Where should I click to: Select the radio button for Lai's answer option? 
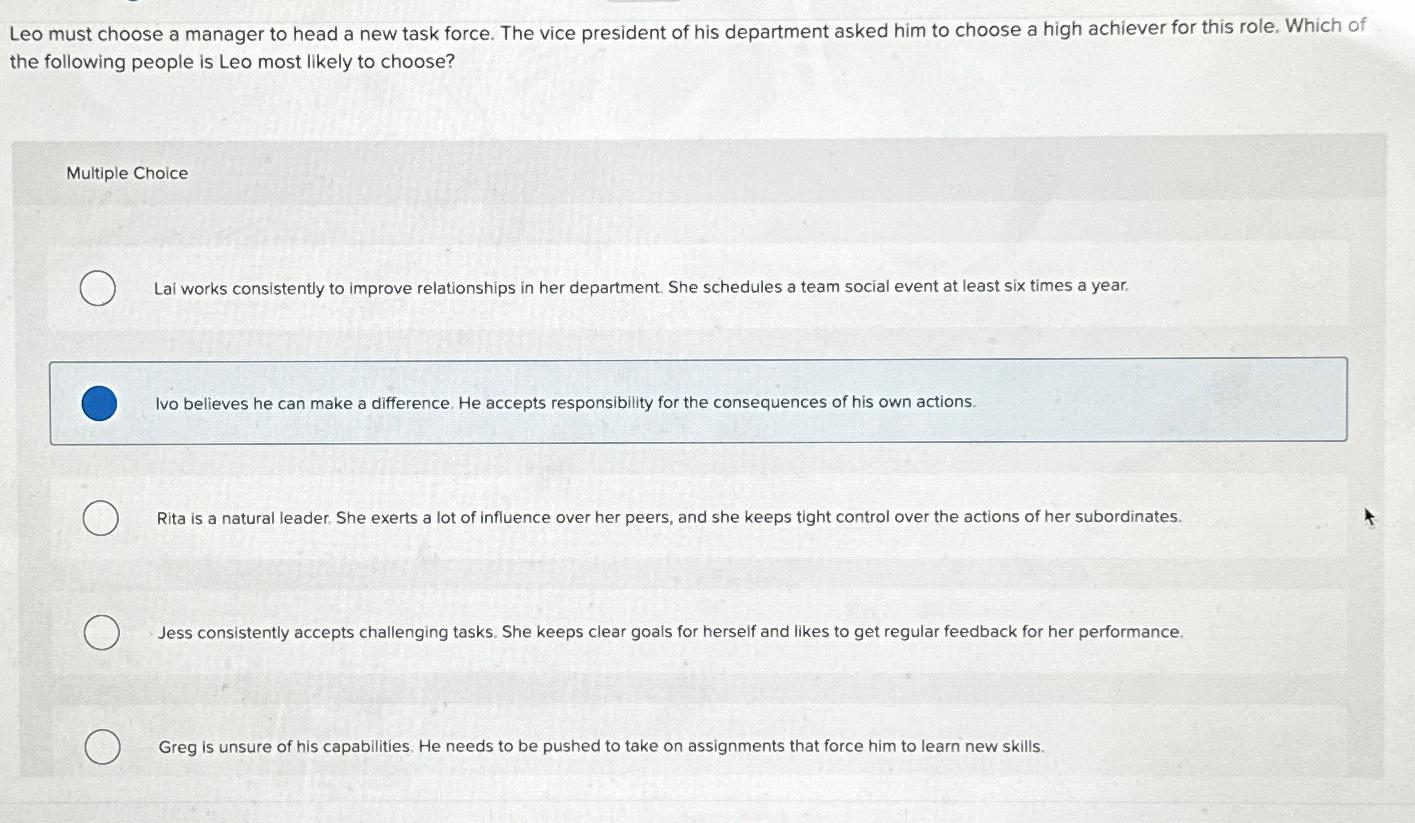tap(99, 288)
